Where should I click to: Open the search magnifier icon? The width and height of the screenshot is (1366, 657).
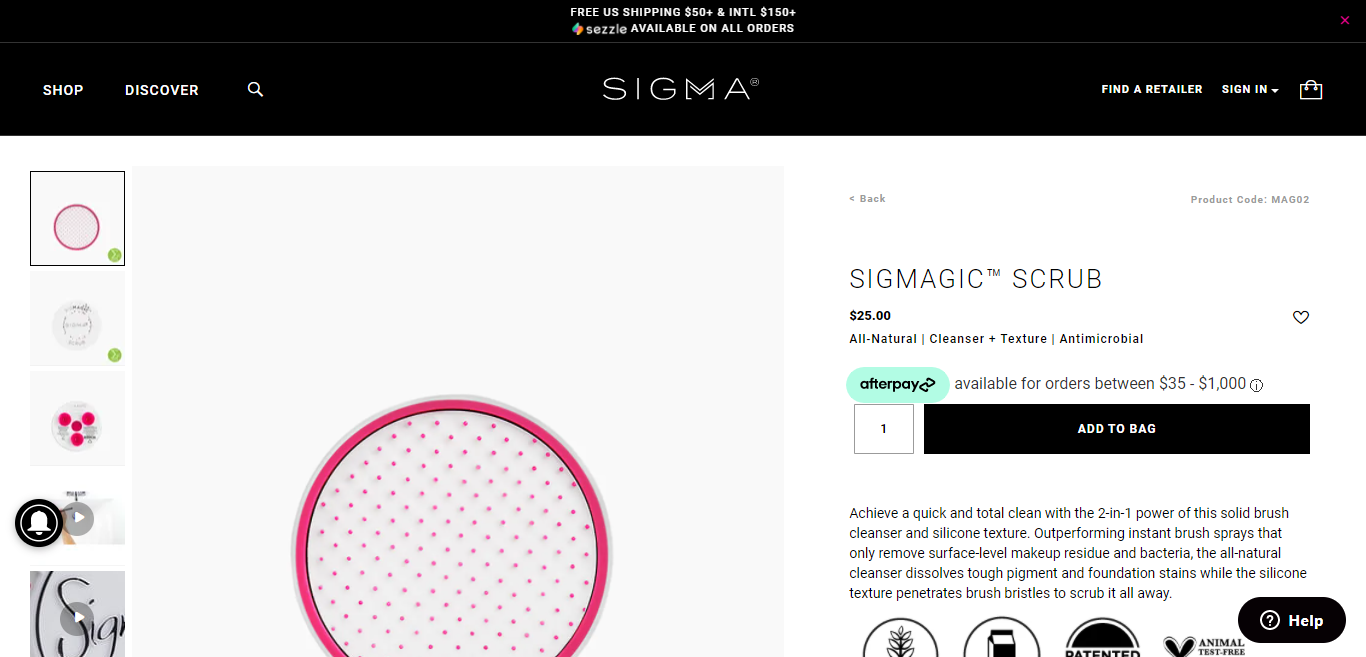[x=255, y=90]
